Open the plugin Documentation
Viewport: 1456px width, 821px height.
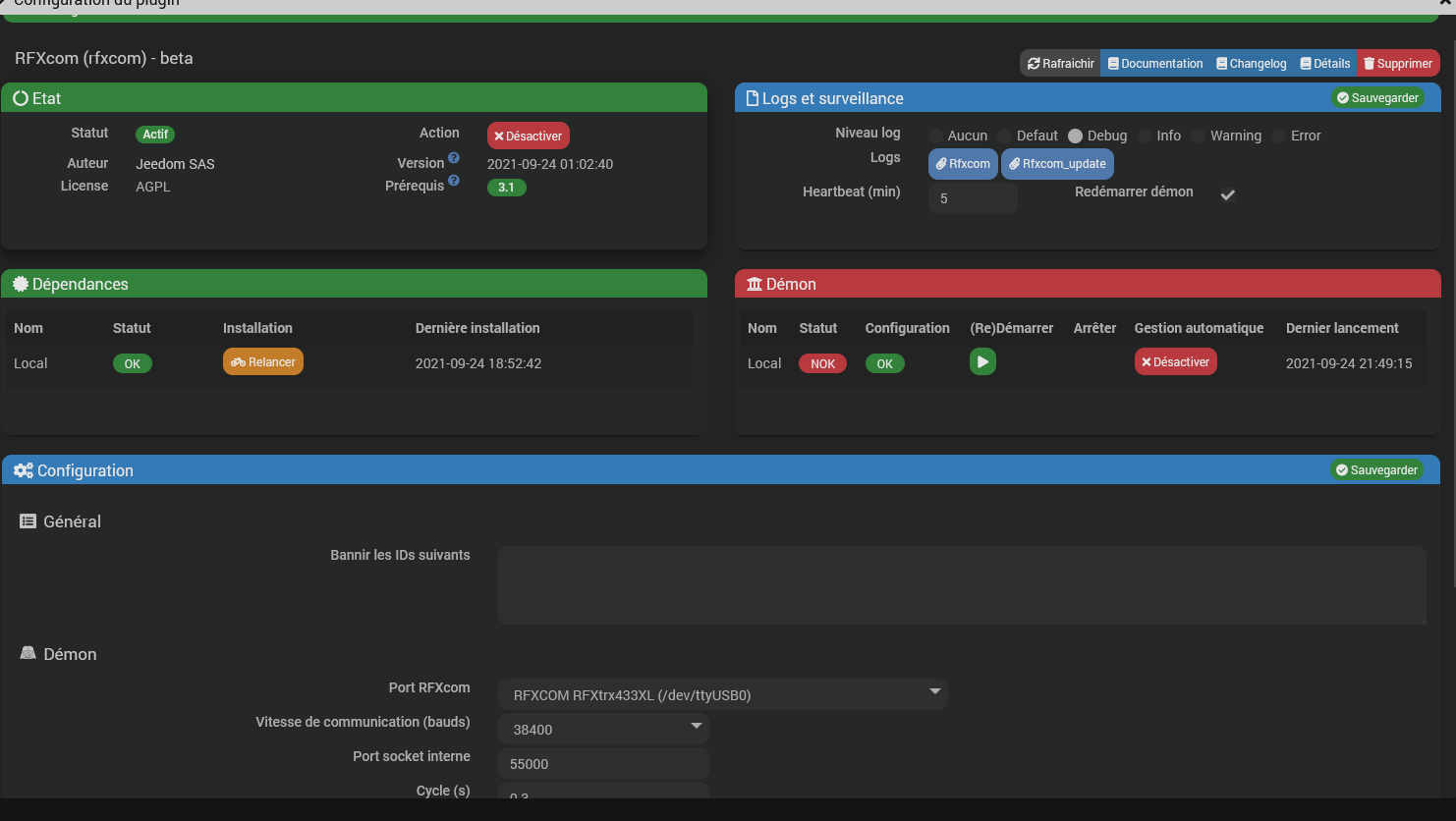click(x=1154, y=63)
